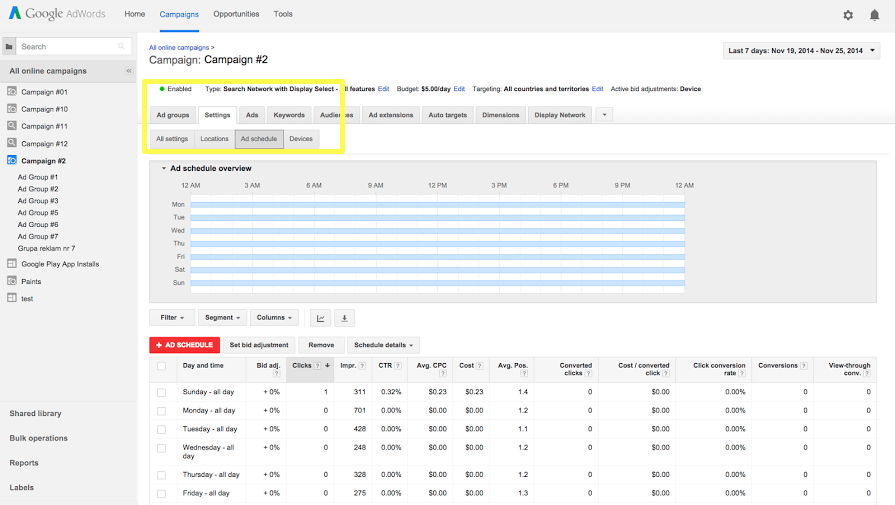Screen dimensions: 895x505
Task: Open the settings gear icon
Action: point(848,15)
